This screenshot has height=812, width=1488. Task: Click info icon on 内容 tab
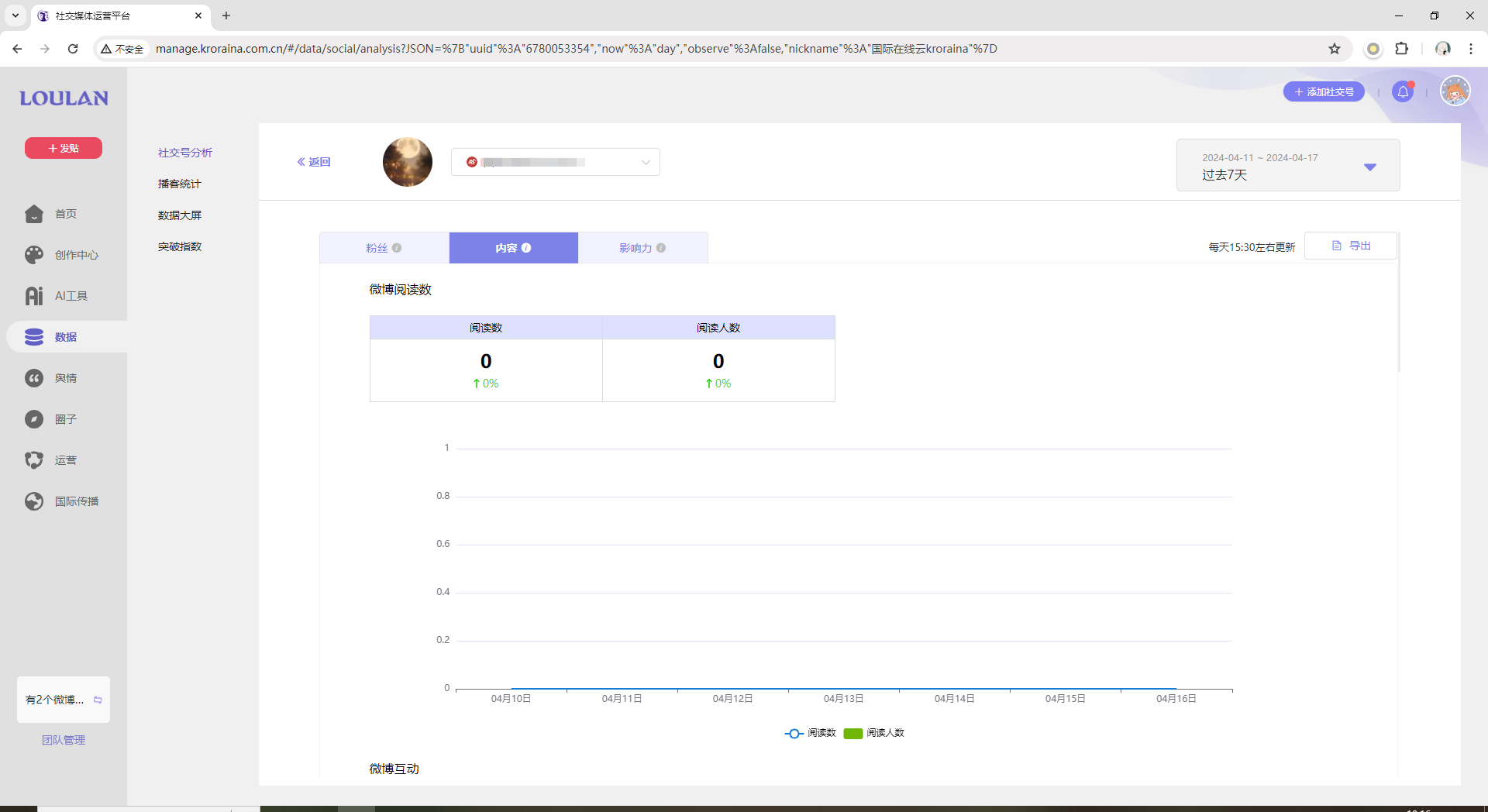[x=526, y=248]
